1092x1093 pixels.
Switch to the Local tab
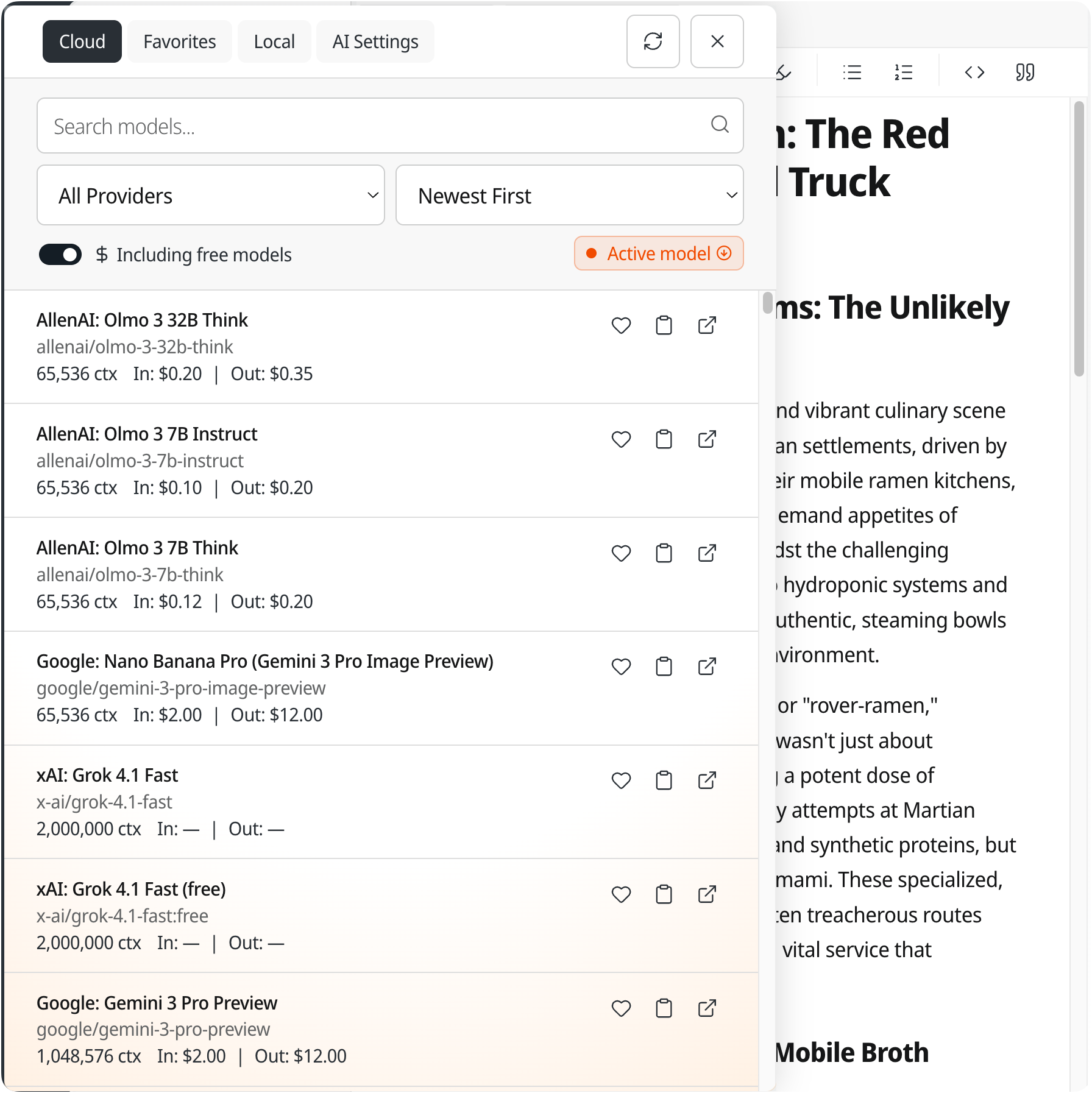pos(274,41)
